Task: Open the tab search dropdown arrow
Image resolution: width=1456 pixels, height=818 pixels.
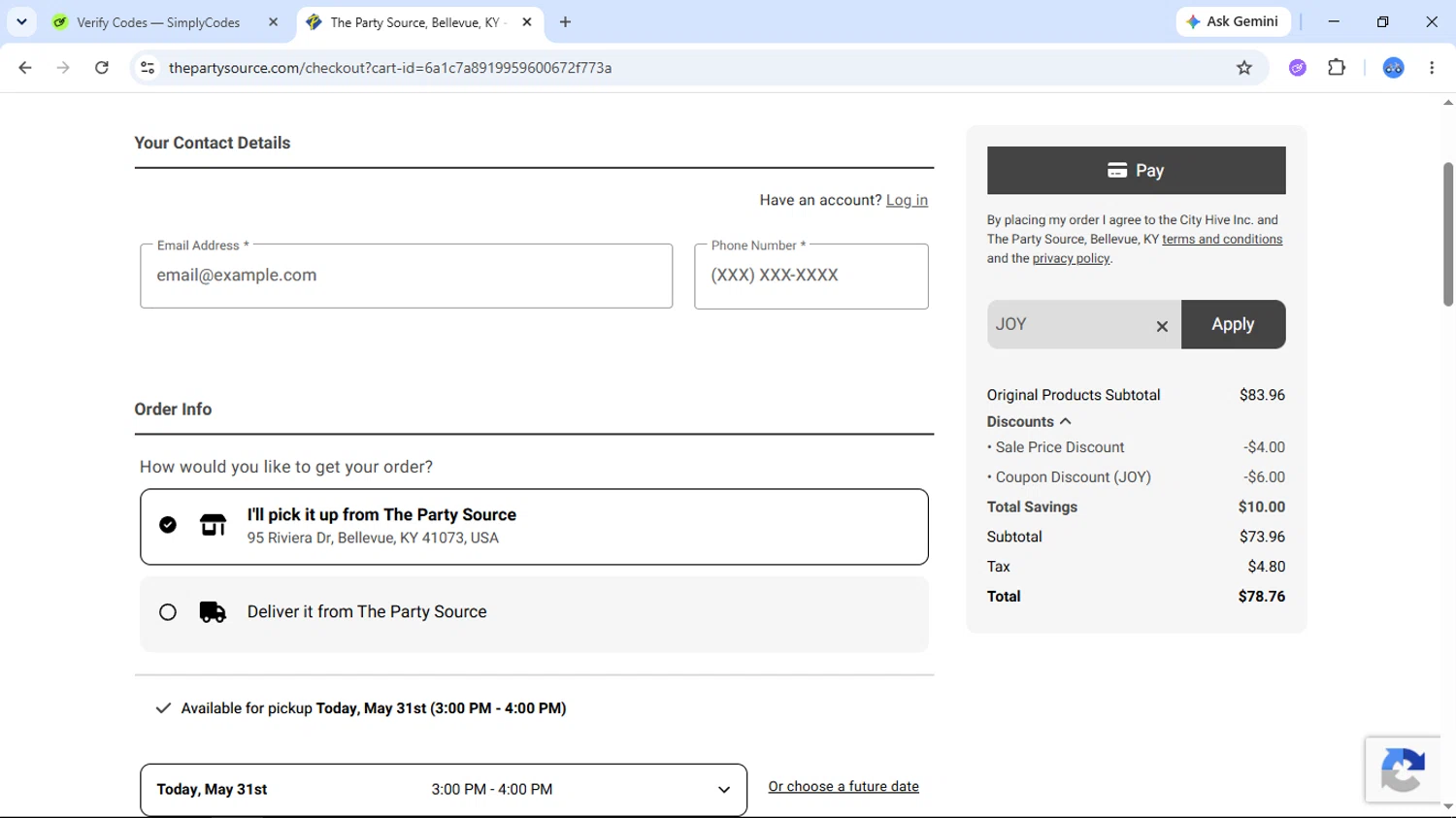Action: tap(21, 21)
